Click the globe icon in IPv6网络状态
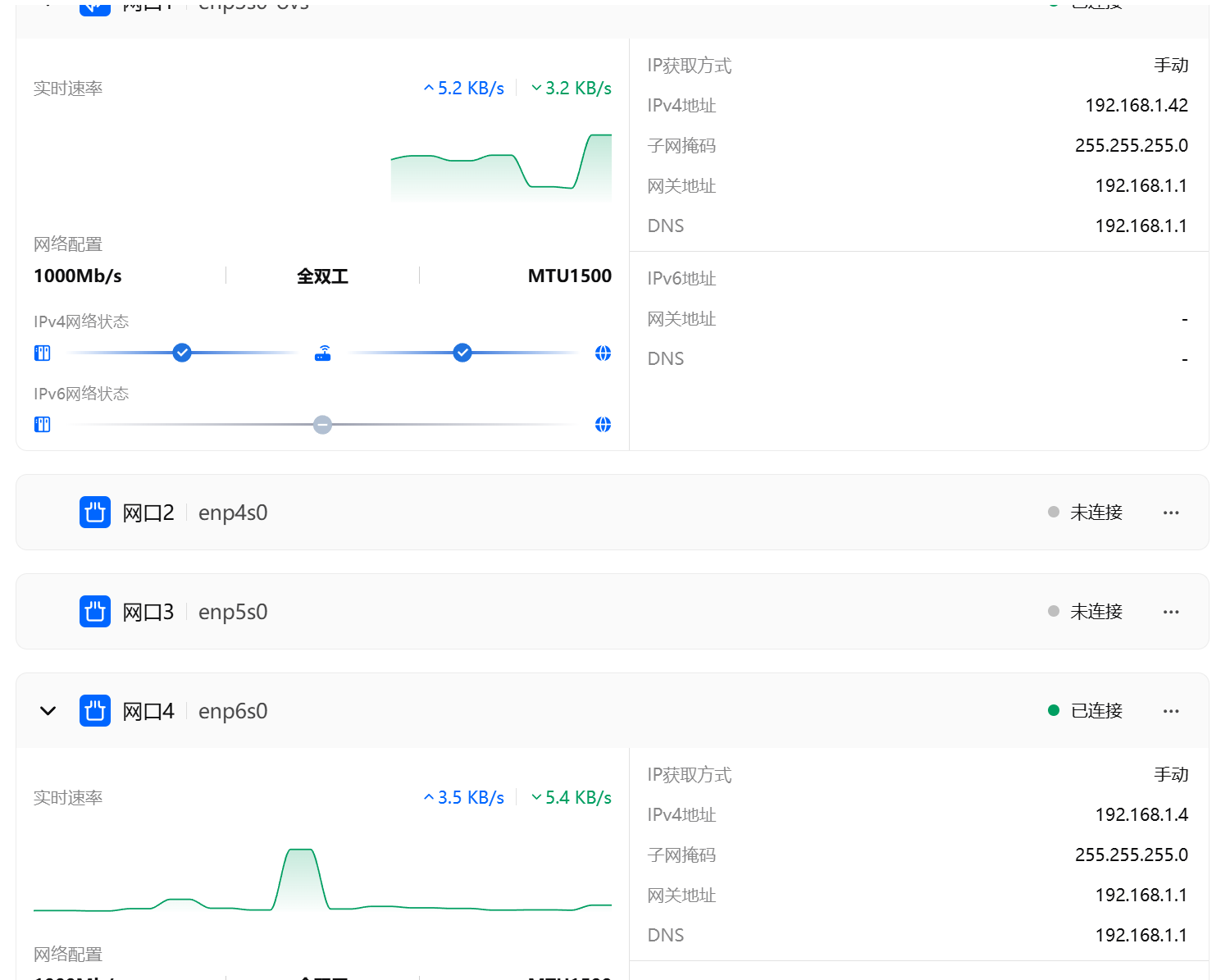 (x=603, y=425)
